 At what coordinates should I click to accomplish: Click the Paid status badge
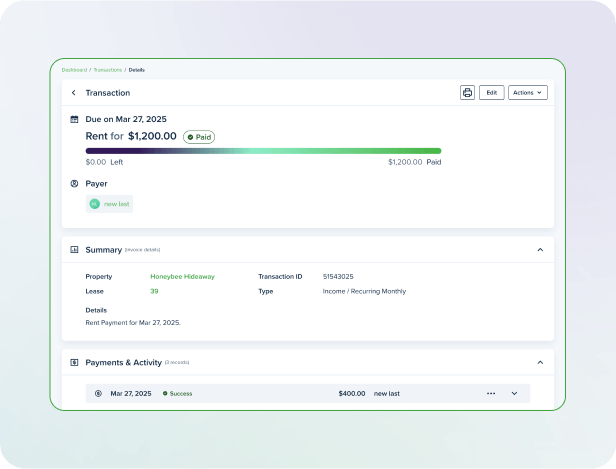(x=198, y=137)
